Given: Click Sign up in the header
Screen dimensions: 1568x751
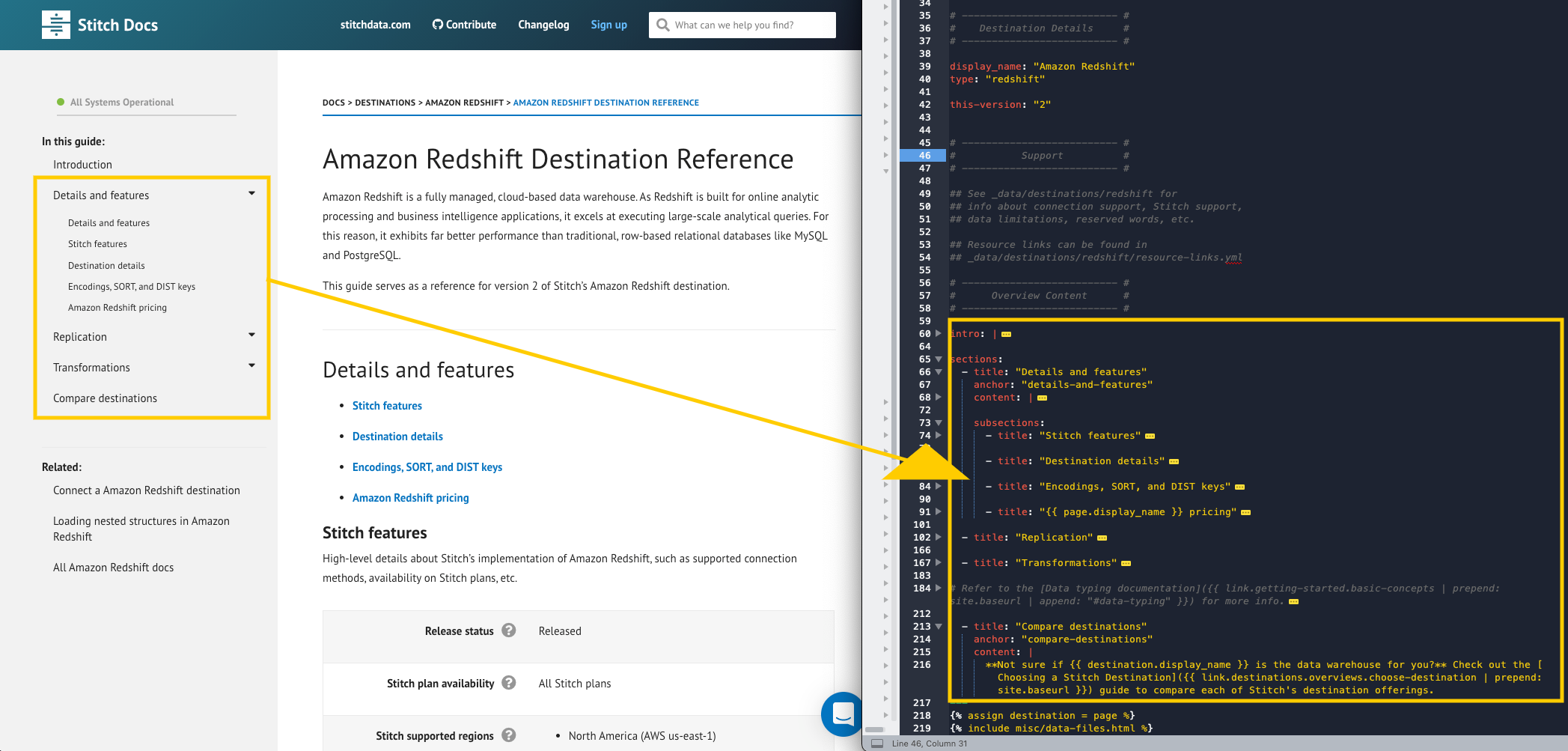Looking at the screenshot, I should point(608,25).
